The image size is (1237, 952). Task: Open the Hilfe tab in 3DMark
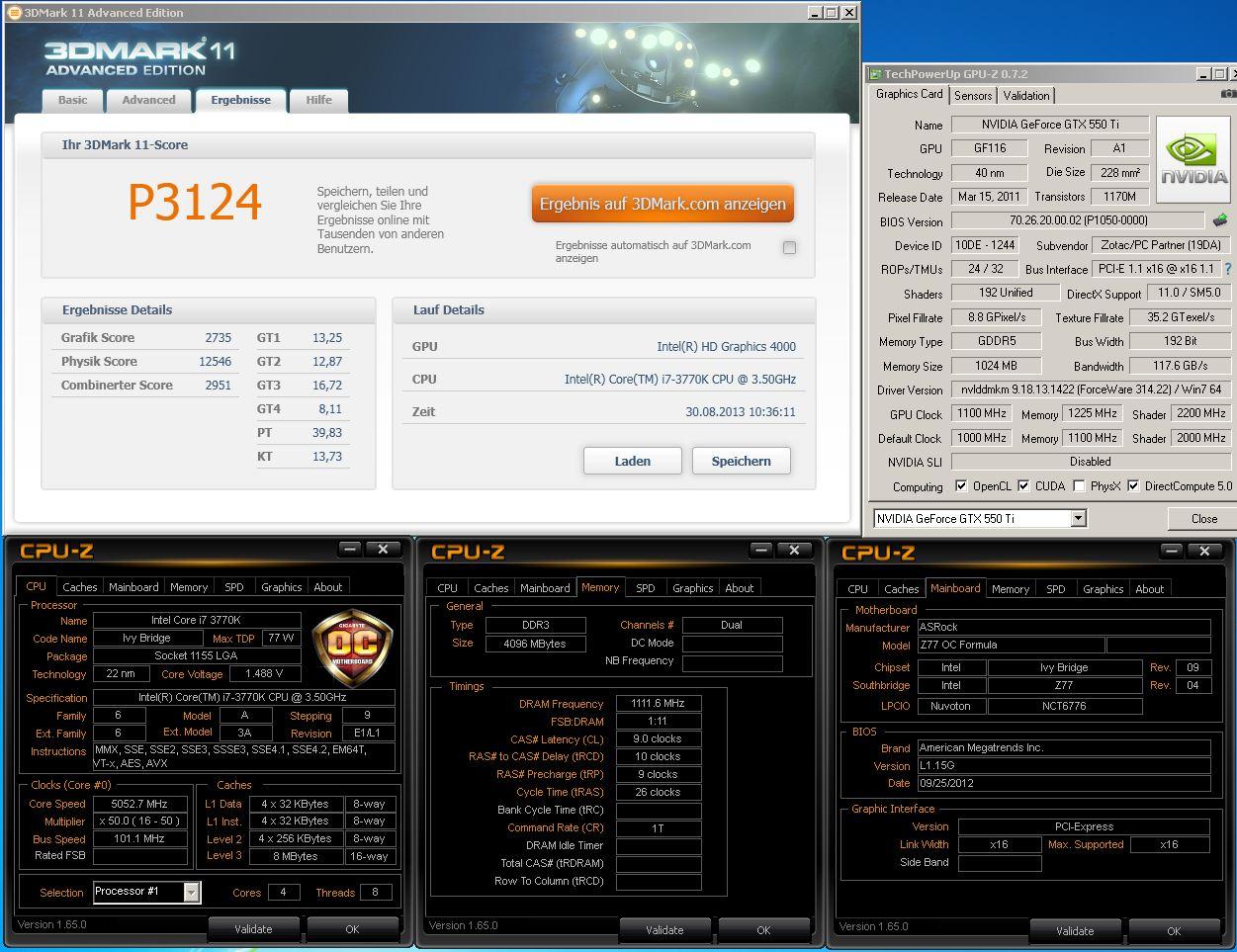click(318, 100)
